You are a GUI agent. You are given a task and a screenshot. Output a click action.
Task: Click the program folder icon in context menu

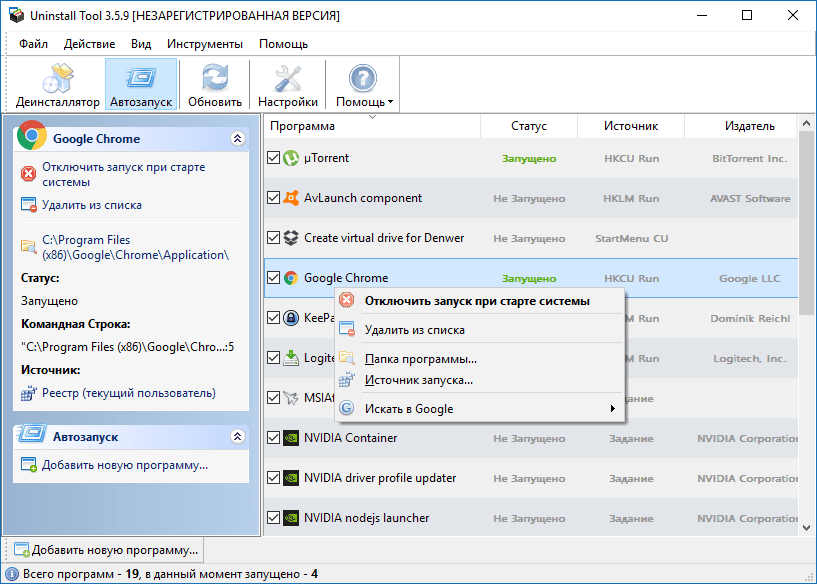(x=347, y=358)
